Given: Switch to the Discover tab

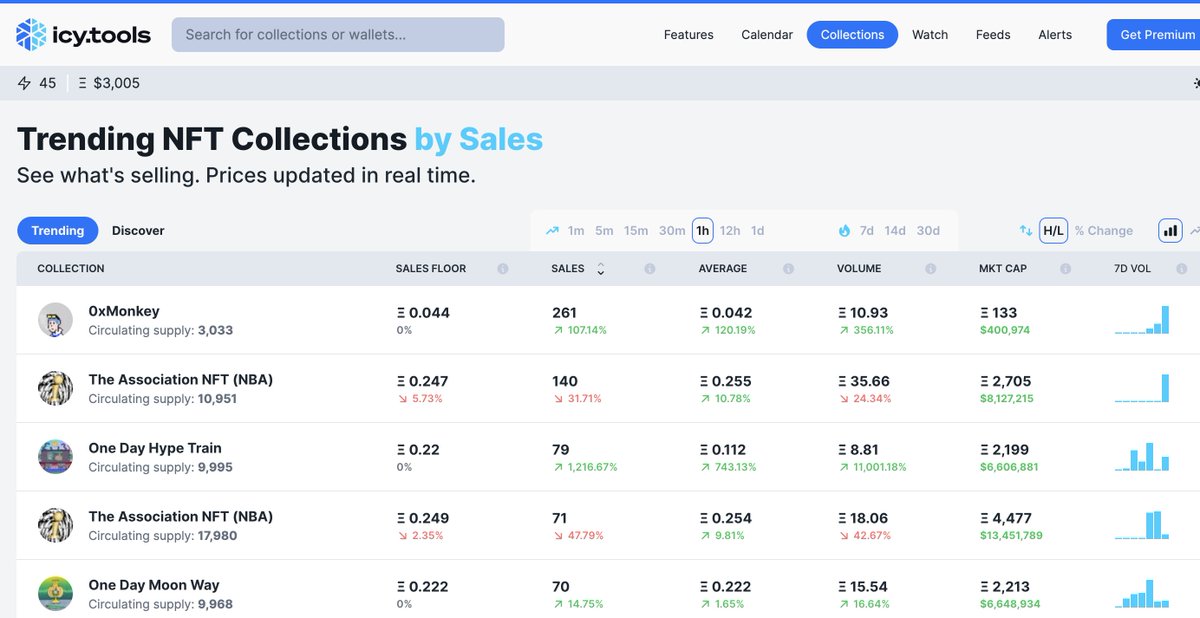Looking at the screenshot, I should (138, 231).
